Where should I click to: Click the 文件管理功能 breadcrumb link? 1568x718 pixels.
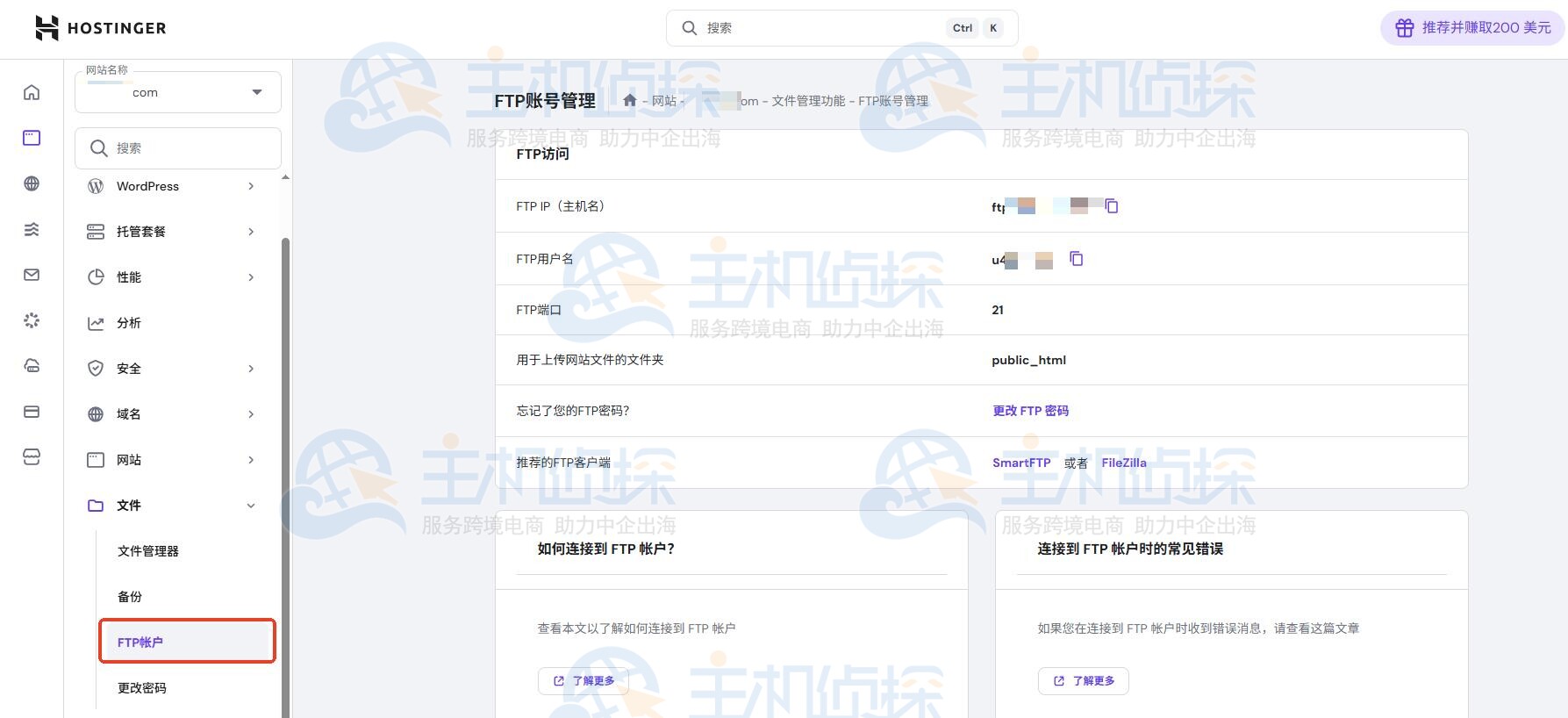pos(808,101)
